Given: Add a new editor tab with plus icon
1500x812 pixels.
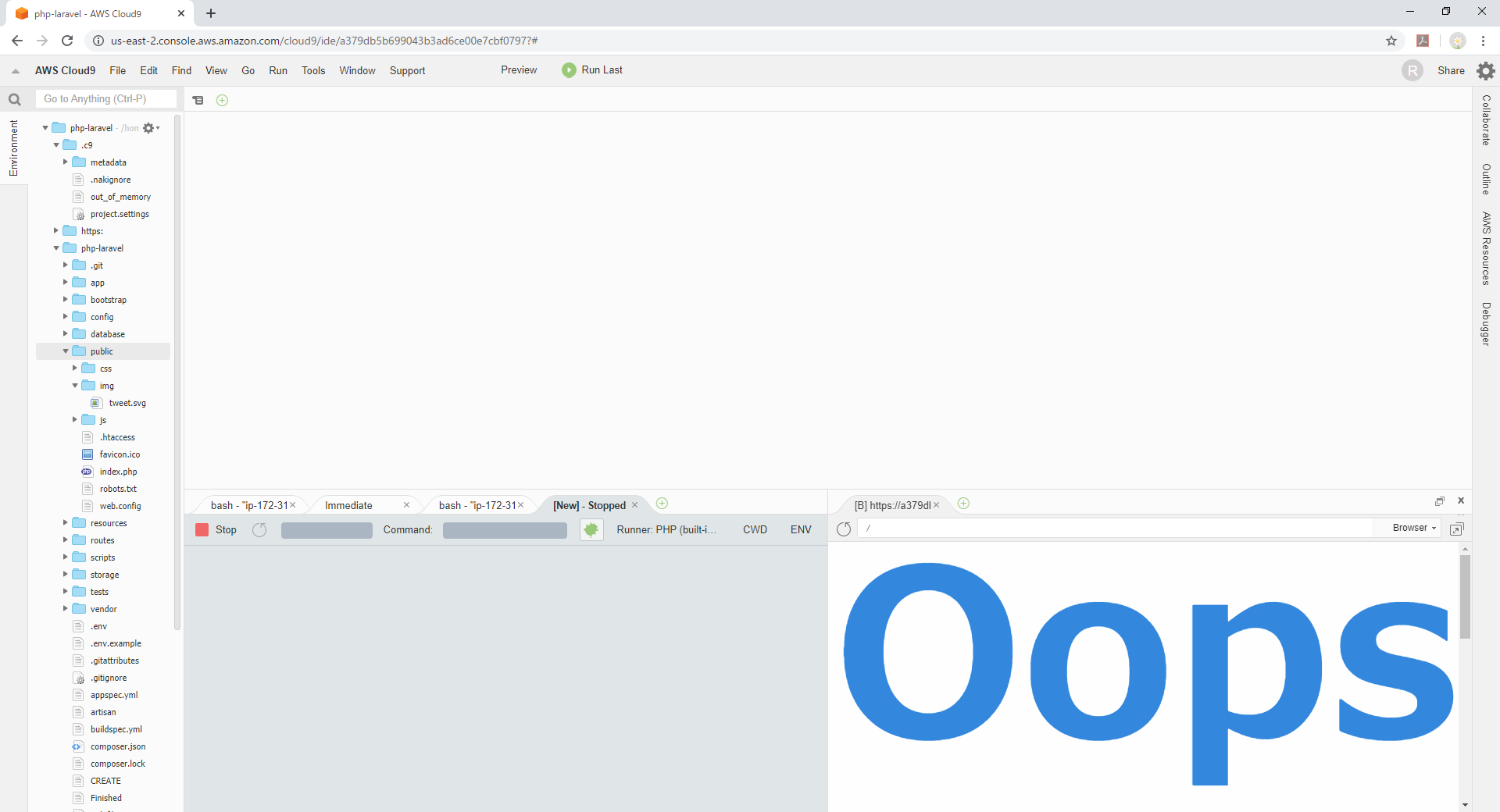Looking at the screenshot, I should click(222, 100).
